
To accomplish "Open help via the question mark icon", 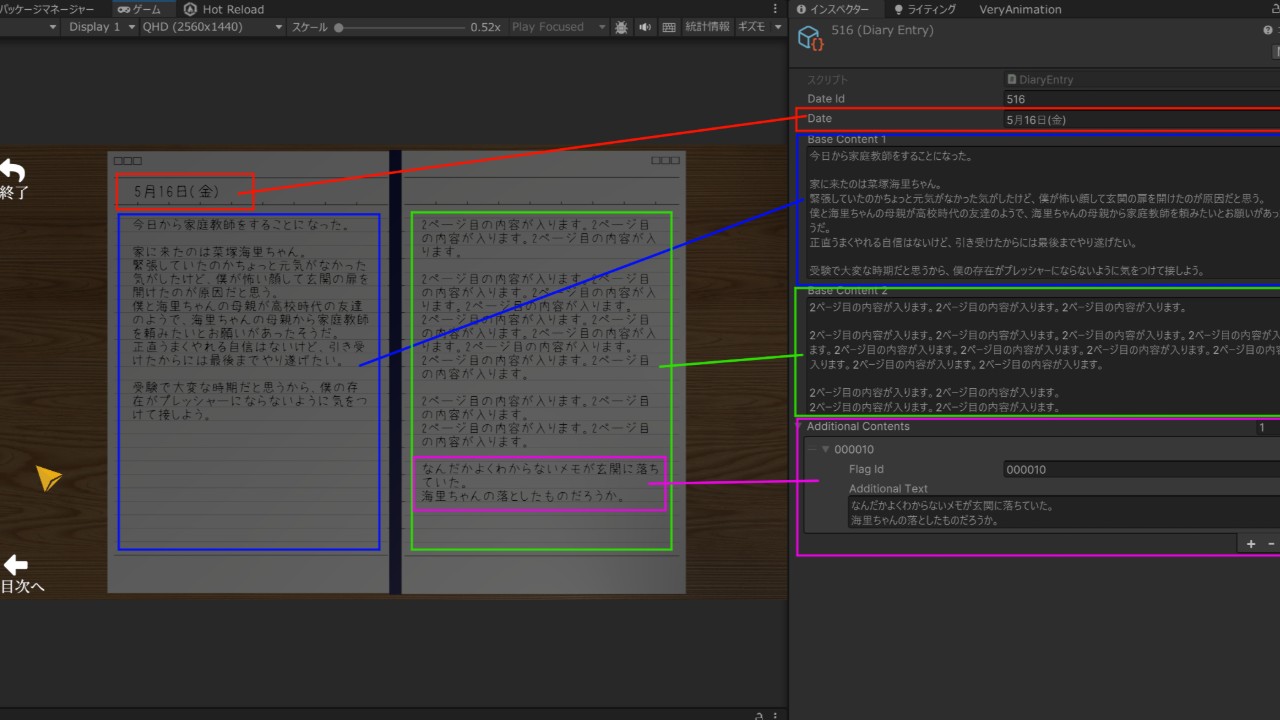I will click(1268, 29).
